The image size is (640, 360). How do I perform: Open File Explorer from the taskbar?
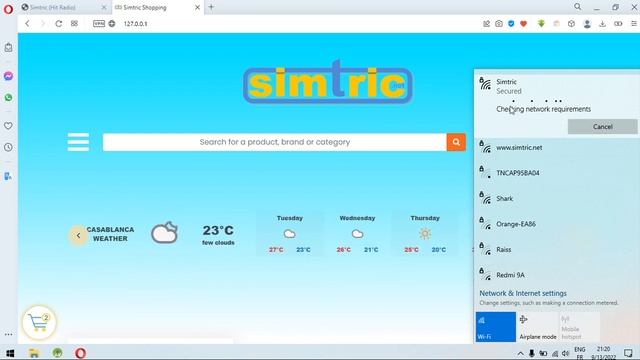pyautogui.click(x=34, y=353)
